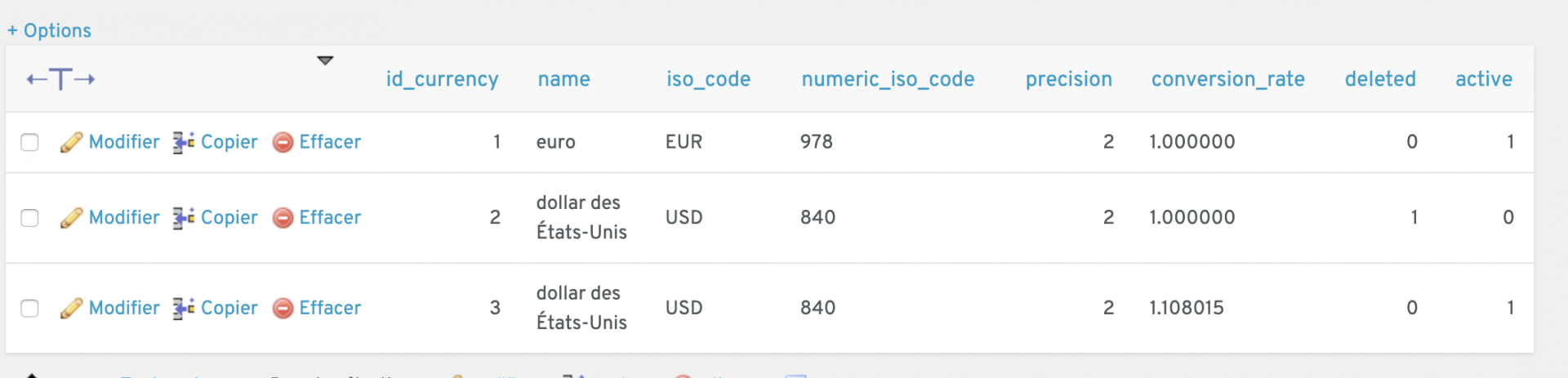This screenshot has height=378, width=1568.
Task: Click the copy icon for currency 2
Action: (x=183, y=218)
